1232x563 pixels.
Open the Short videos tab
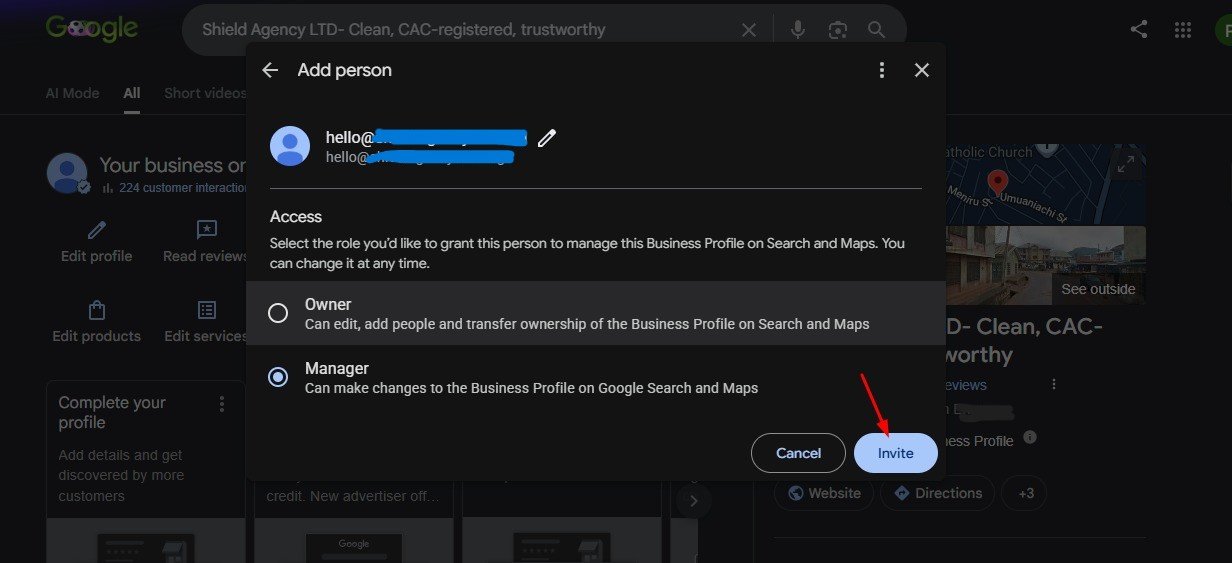point(205,93)
